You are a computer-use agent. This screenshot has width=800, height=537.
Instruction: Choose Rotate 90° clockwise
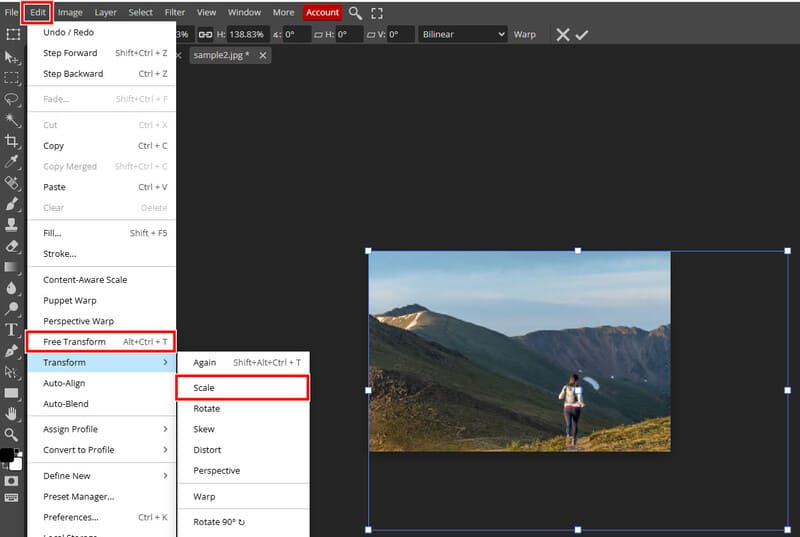(243, 522)
